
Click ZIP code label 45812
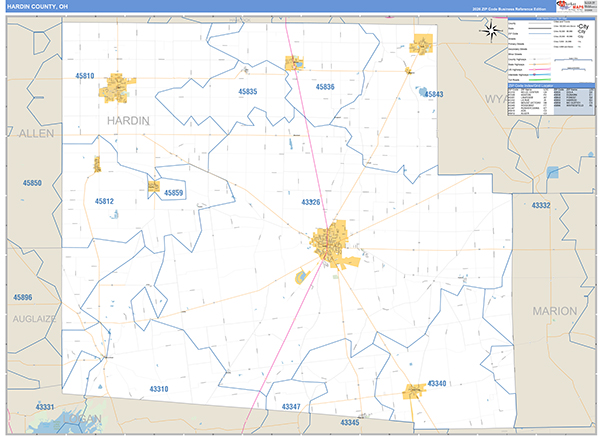point(104,201)
